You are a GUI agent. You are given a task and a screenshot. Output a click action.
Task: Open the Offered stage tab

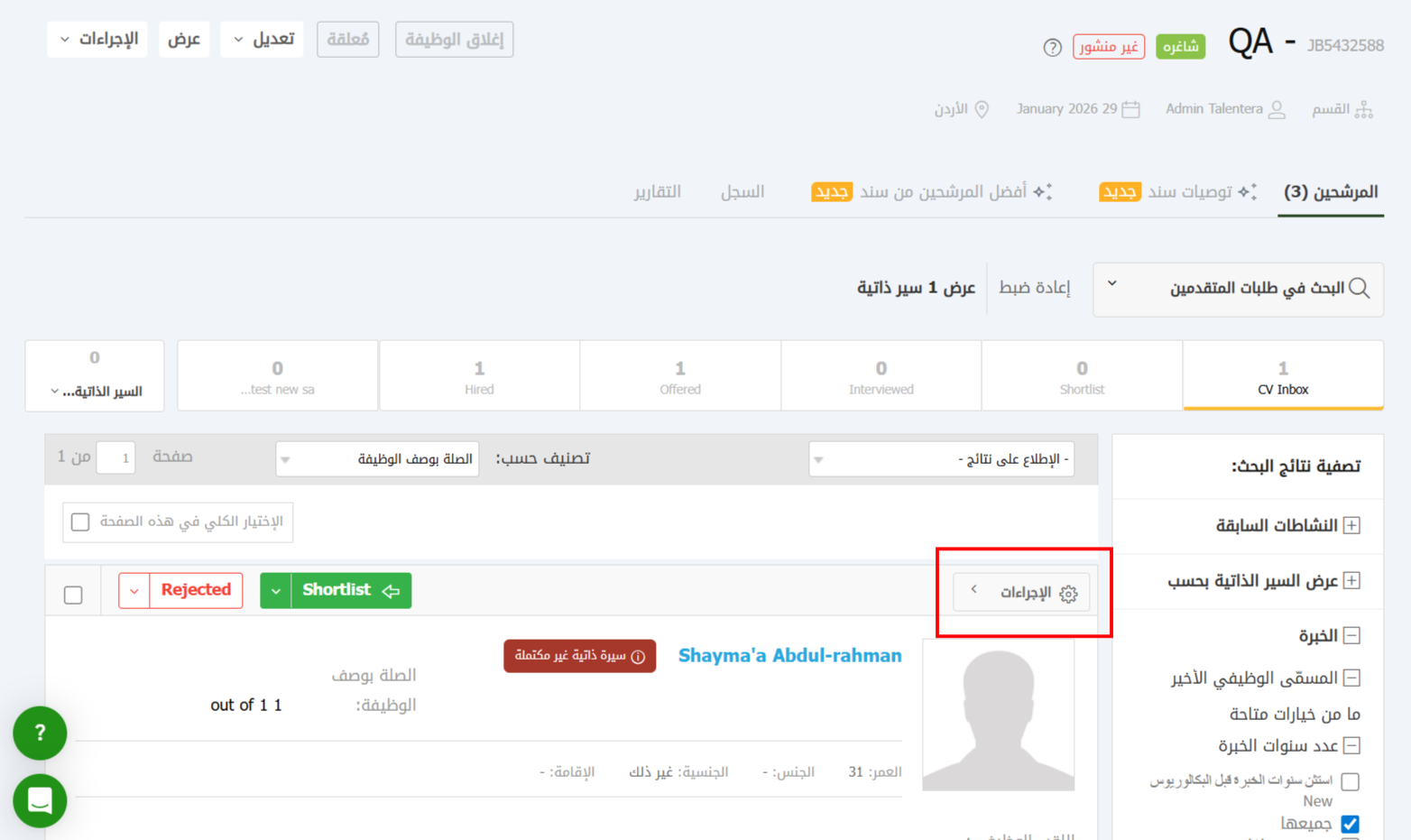click(x=680, y=376)
